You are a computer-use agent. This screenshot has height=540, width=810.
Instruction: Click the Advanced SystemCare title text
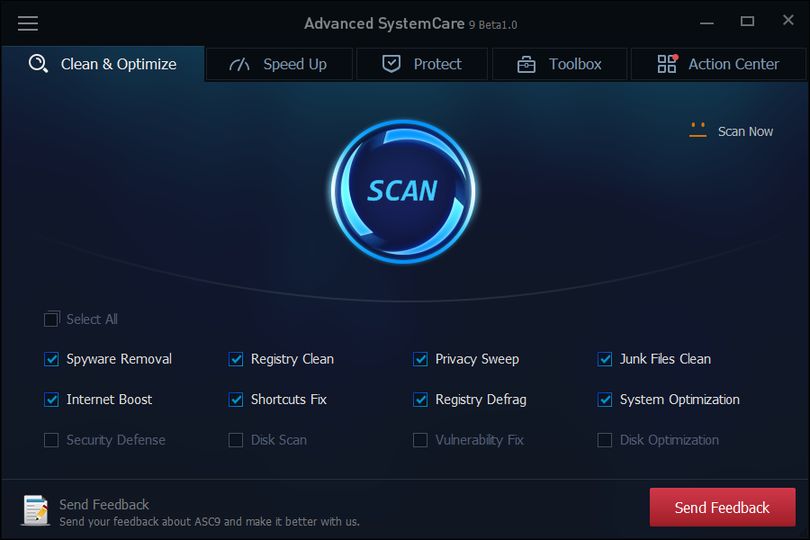click(410, 24)
